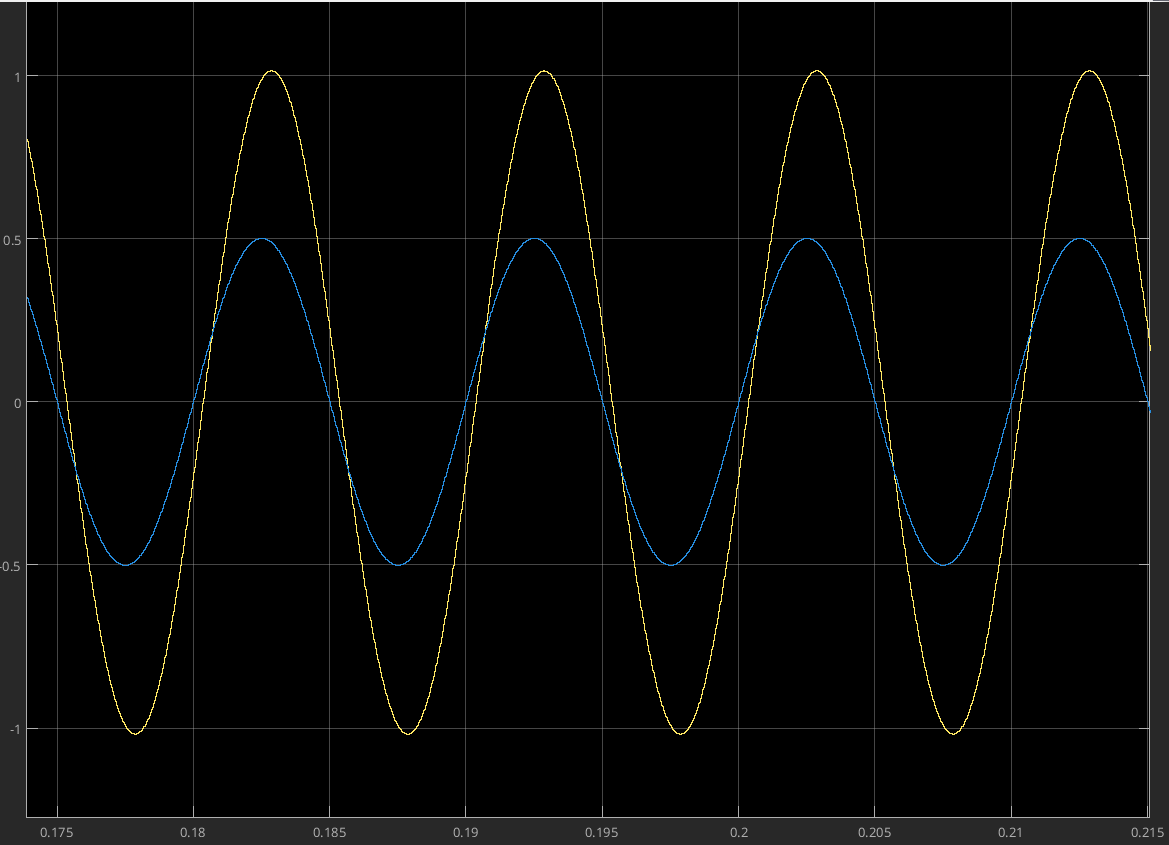Select the 0.2 x-axis tick label
This screenshot has height=845, width=1169.
(738, 832)
